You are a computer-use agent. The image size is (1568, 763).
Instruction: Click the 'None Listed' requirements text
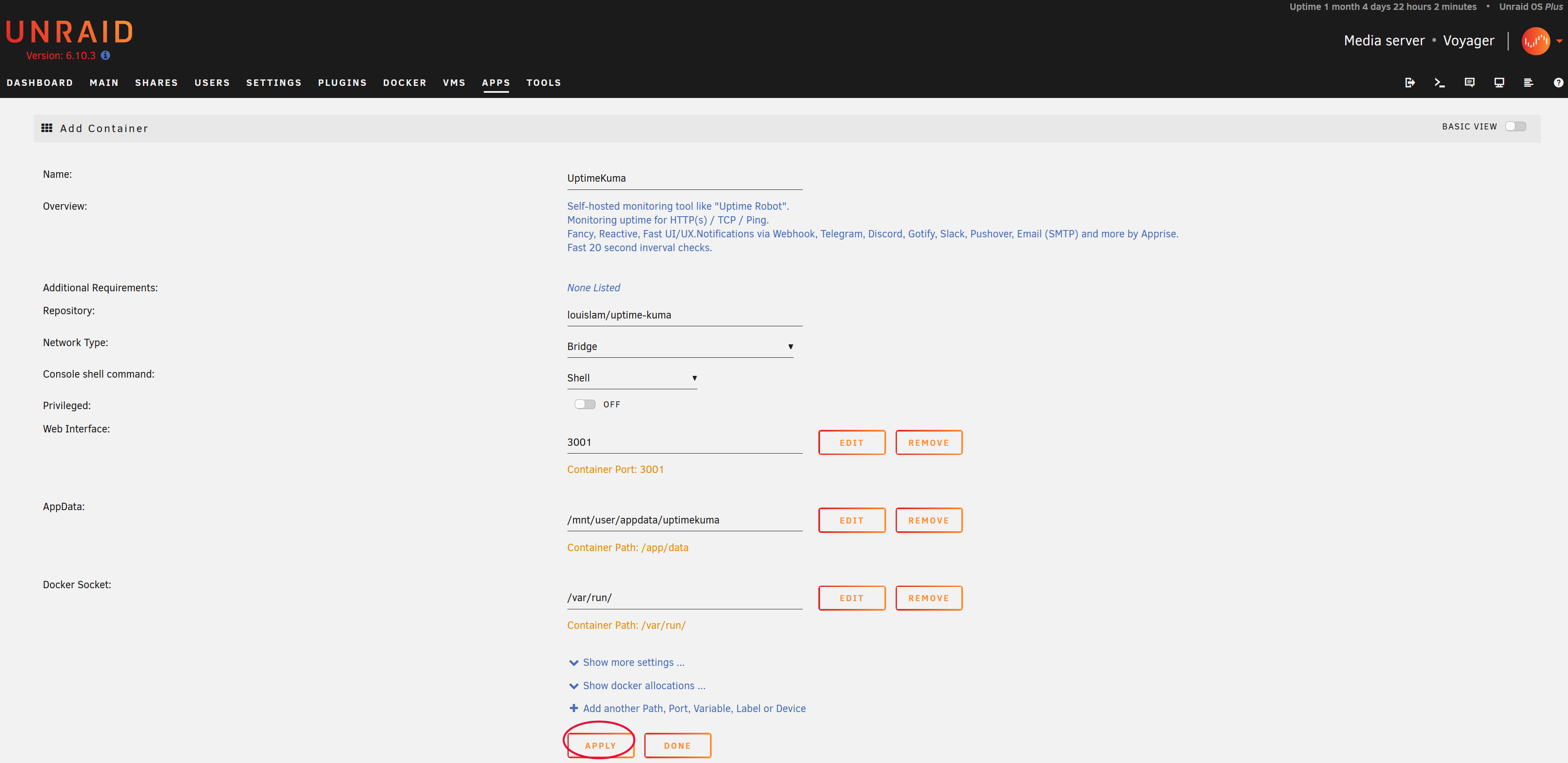tap(593, 288)
